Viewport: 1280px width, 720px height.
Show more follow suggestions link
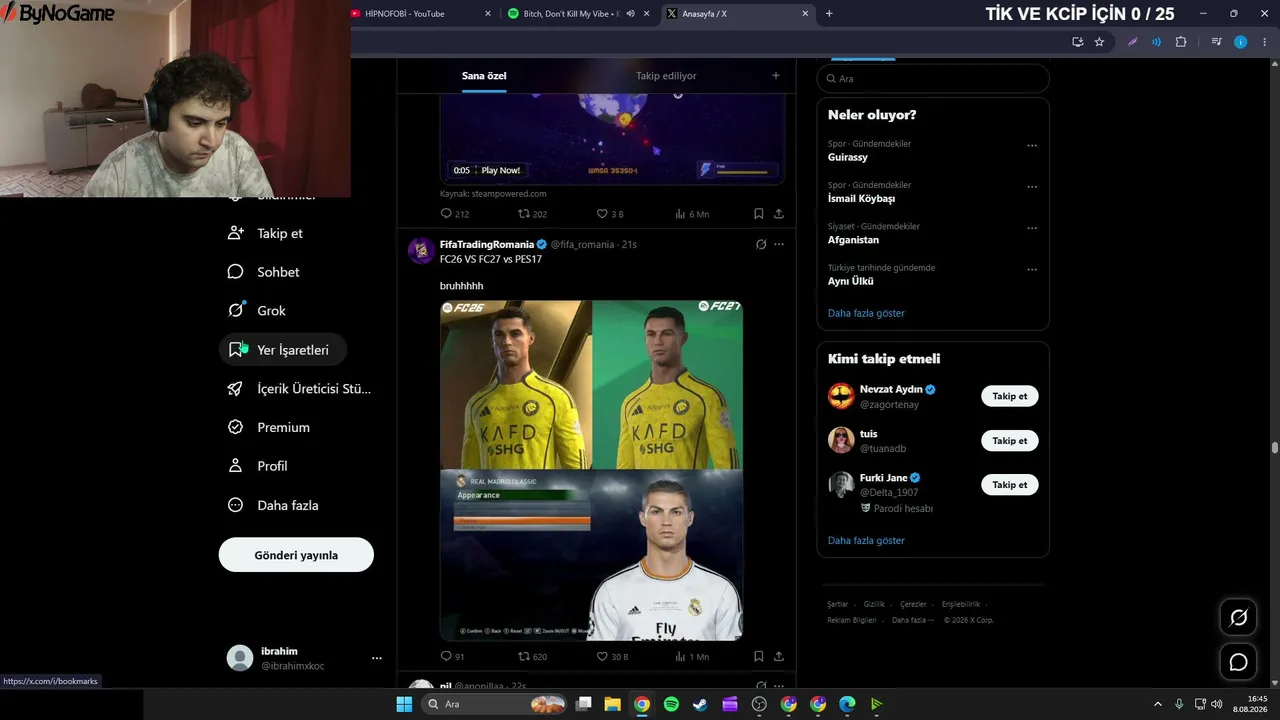coord(866,540)
